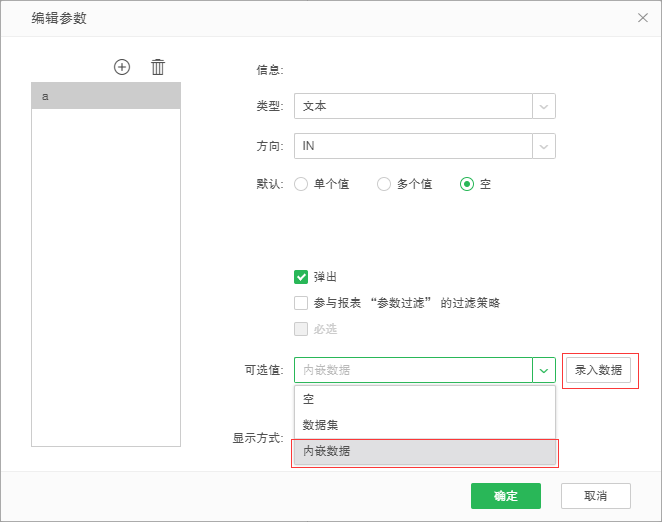Viewport: 662px width, 522px height.
Task: Click the 取消 button
Action: coord(595,496)
